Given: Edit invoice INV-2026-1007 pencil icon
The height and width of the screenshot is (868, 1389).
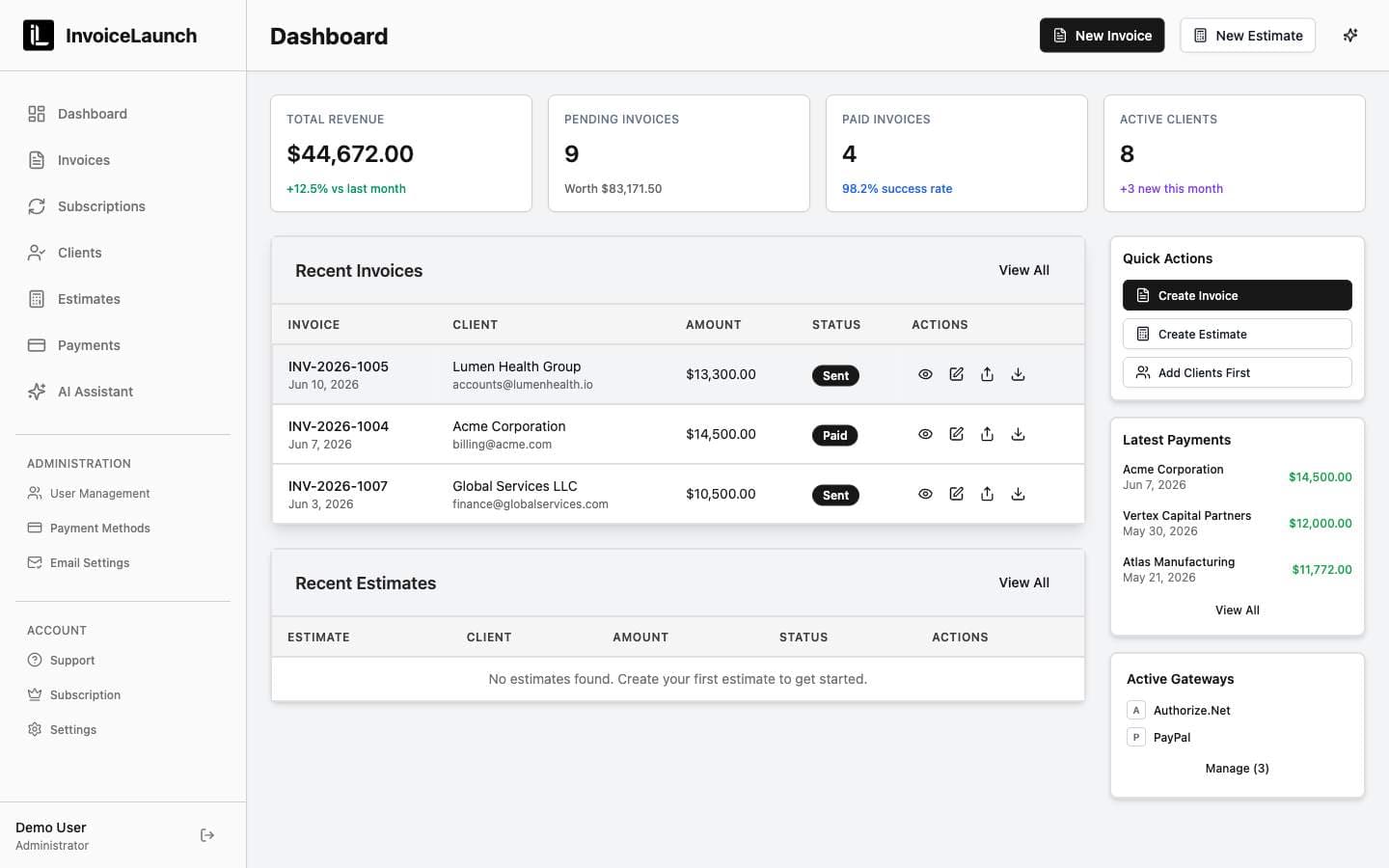Looking at the screenshot, I should point(956,494).
